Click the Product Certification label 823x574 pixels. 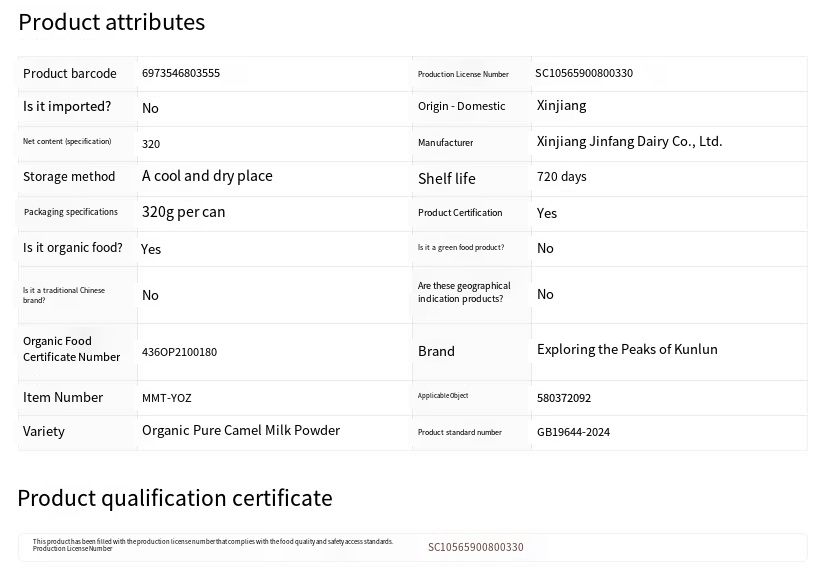(x=460, y=213)
